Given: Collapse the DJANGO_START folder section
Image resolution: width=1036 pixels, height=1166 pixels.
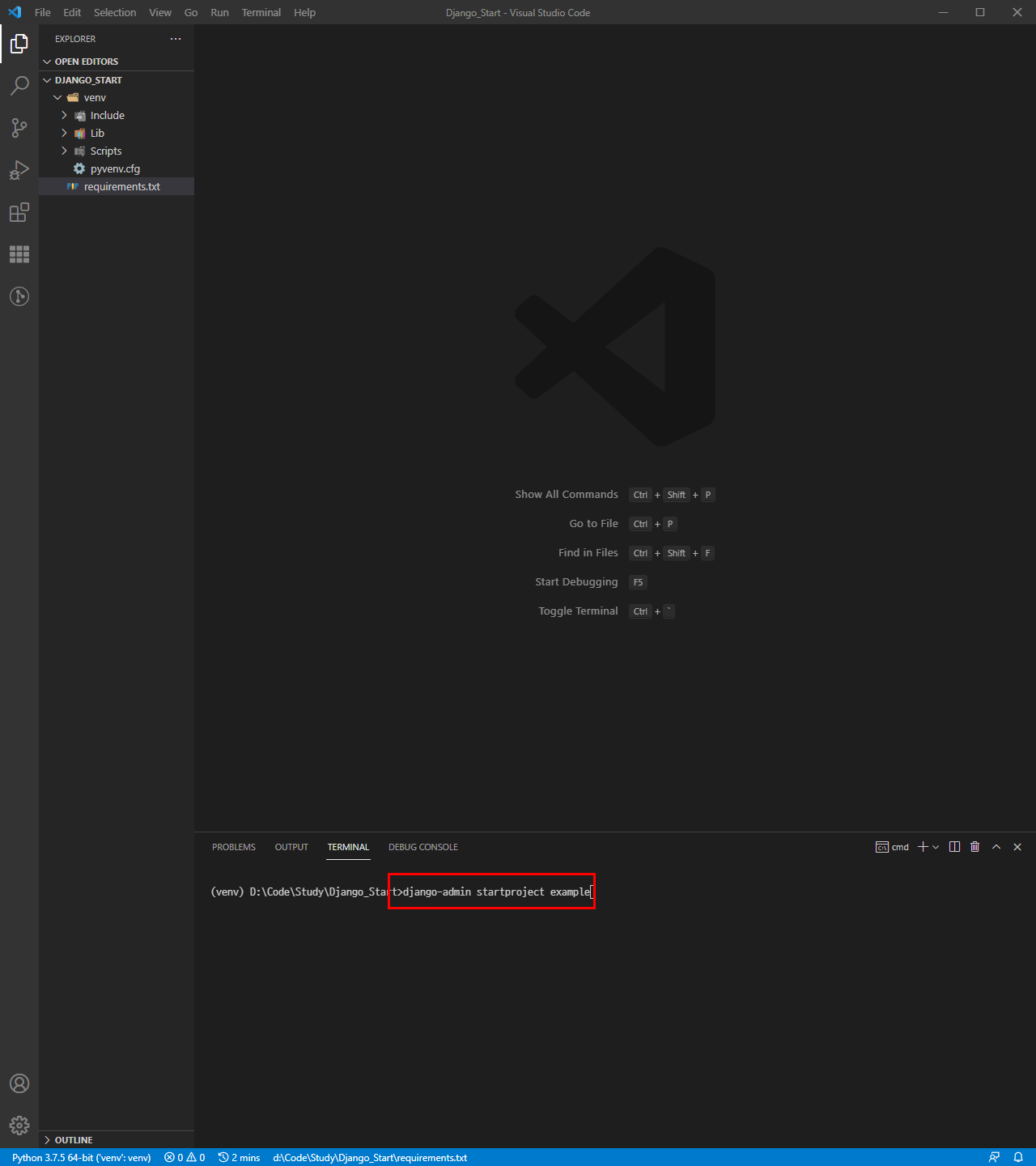Looking at the screenshot, I should pos(117,80).
